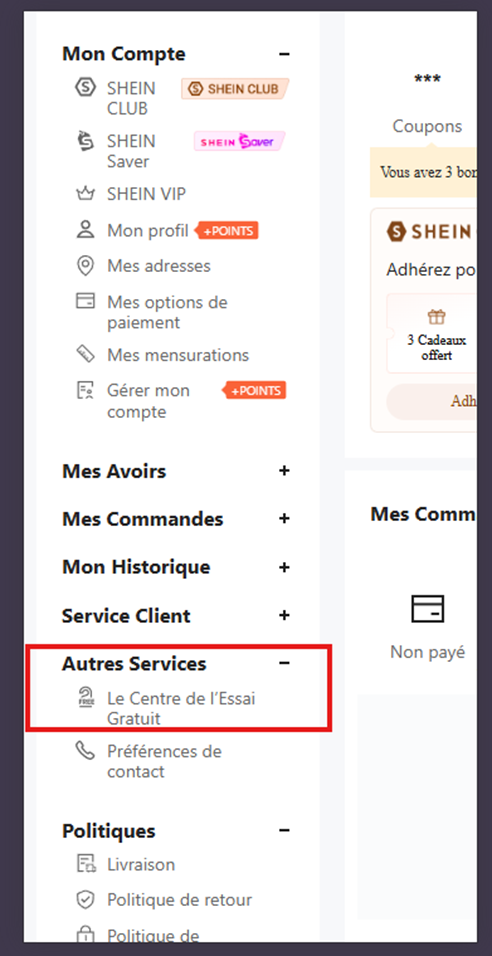This screenshot has height=956, width=492.
Task: Collapse the Autres Services section
Action: 284,663
